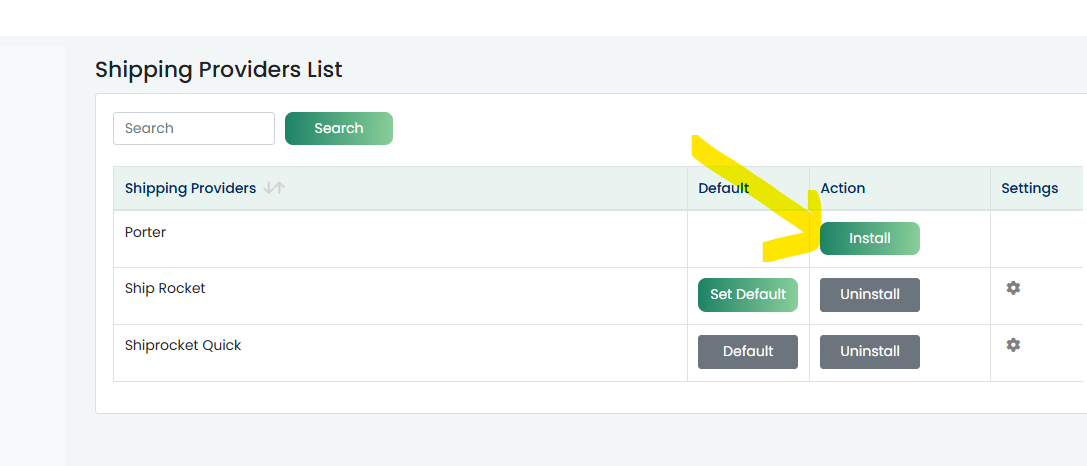Open settings gear for Ship Rocket
Image resolution: width=1087 pixels, height=466 pixels.
(1013, 288)
